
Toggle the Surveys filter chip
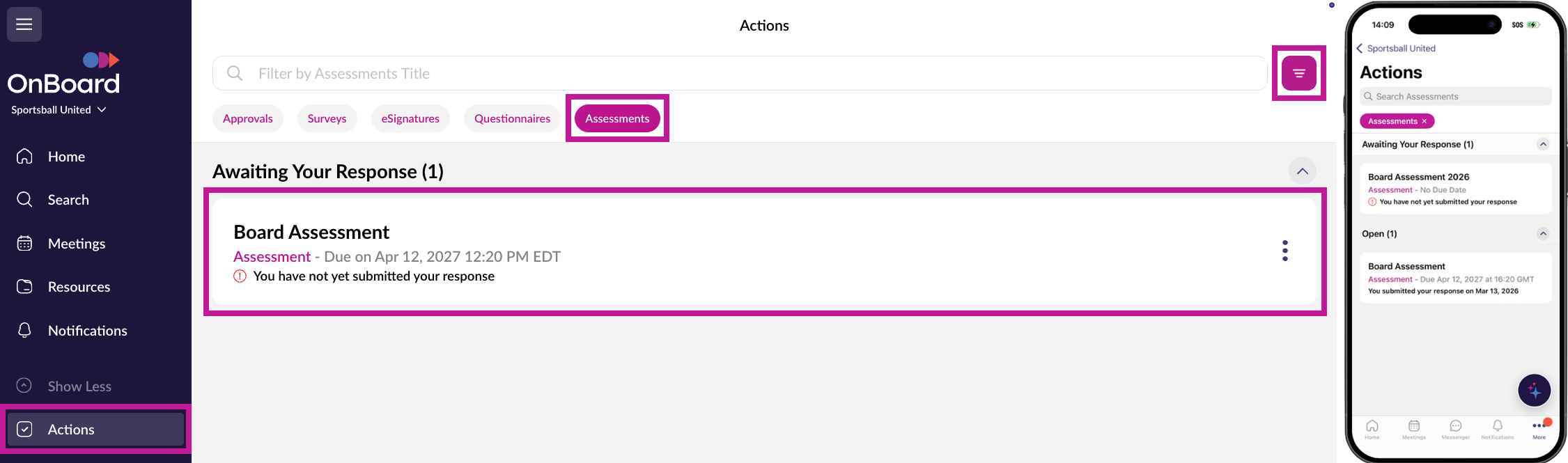pos(327,118)
